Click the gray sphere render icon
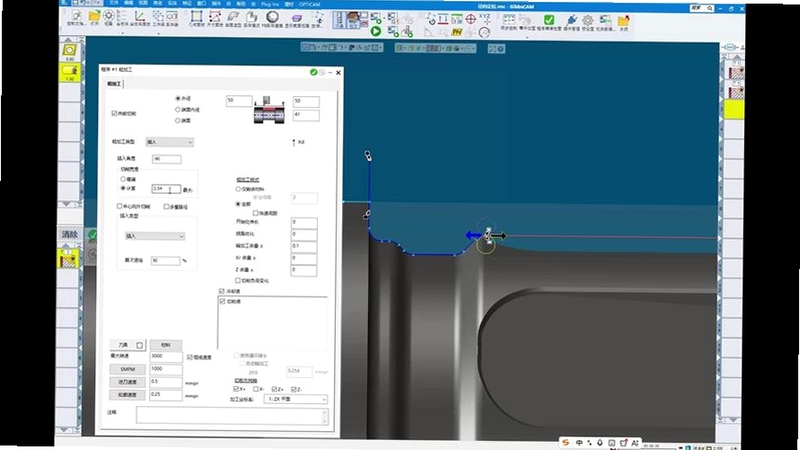The image size is (800, 450). (272, 17)
